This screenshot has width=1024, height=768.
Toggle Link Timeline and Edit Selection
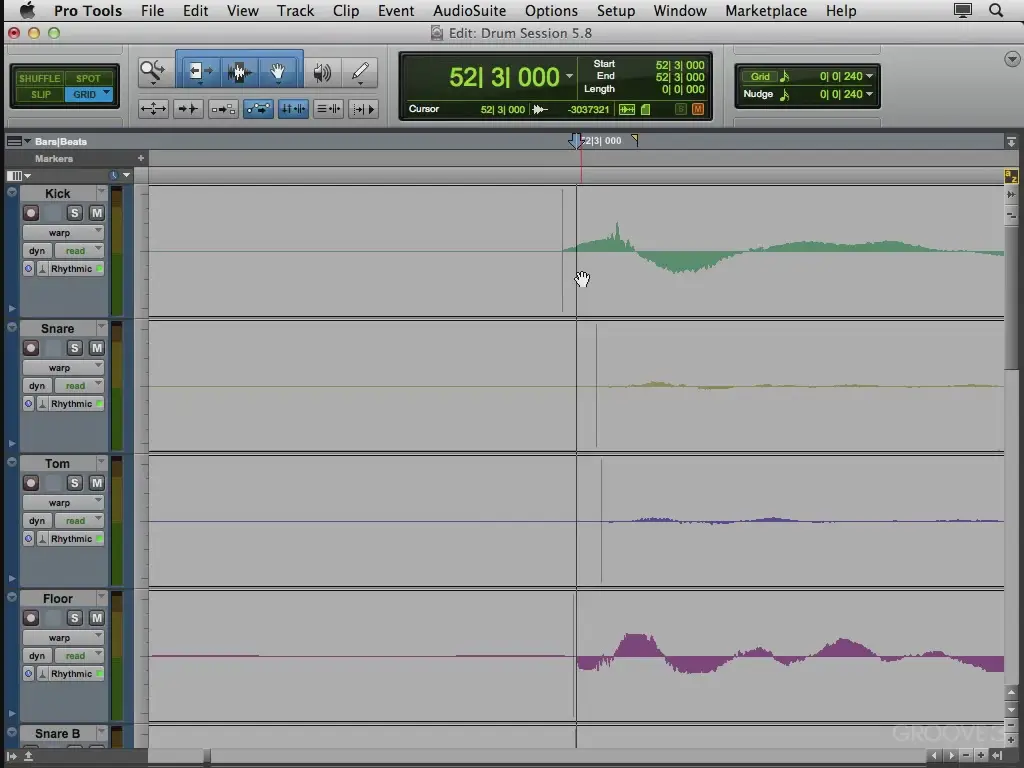(293, 109)
